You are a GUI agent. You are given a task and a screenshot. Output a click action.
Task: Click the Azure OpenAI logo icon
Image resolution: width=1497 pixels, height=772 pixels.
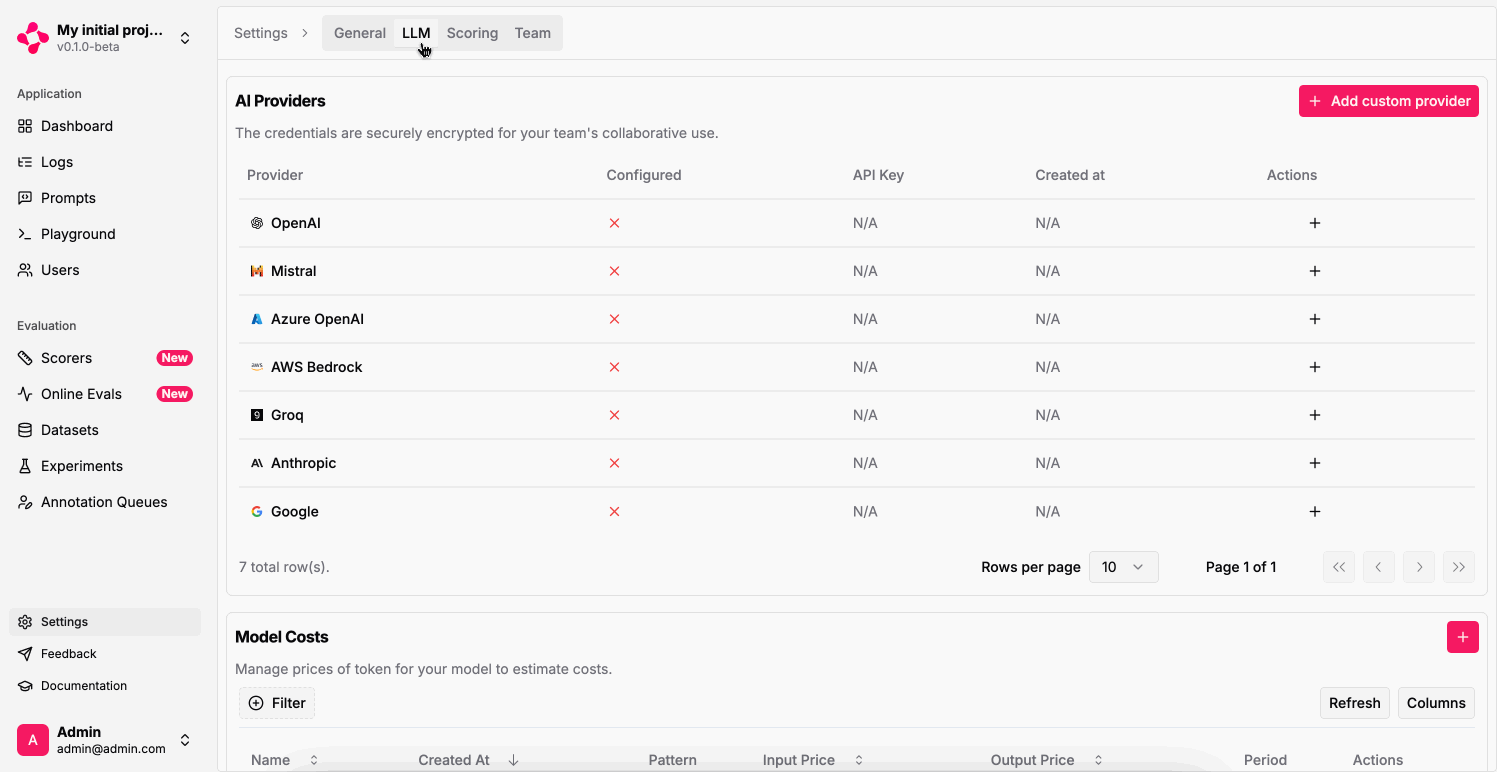(257, 319)
